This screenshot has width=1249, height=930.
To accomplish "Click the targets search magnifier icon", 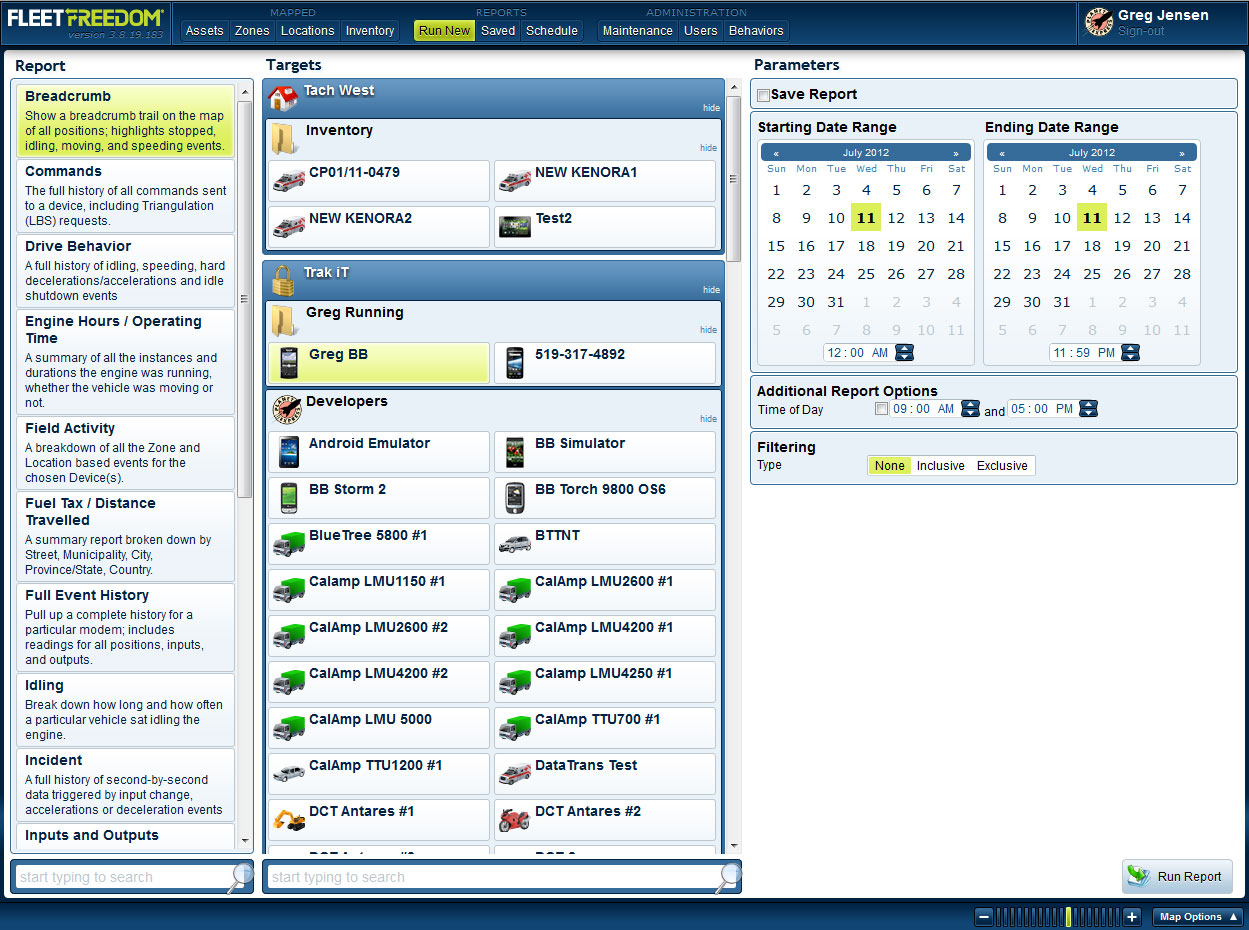I will click(x=729, y=877).
